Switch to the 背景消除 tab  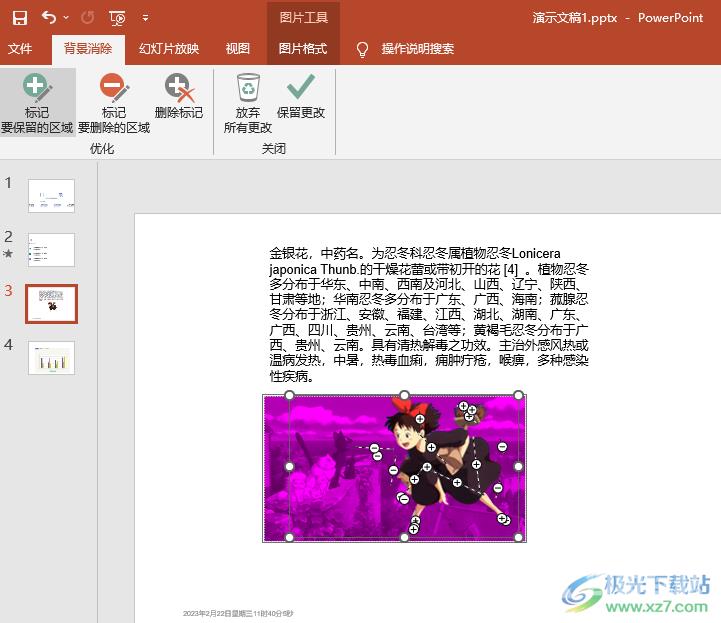(88, 48)
